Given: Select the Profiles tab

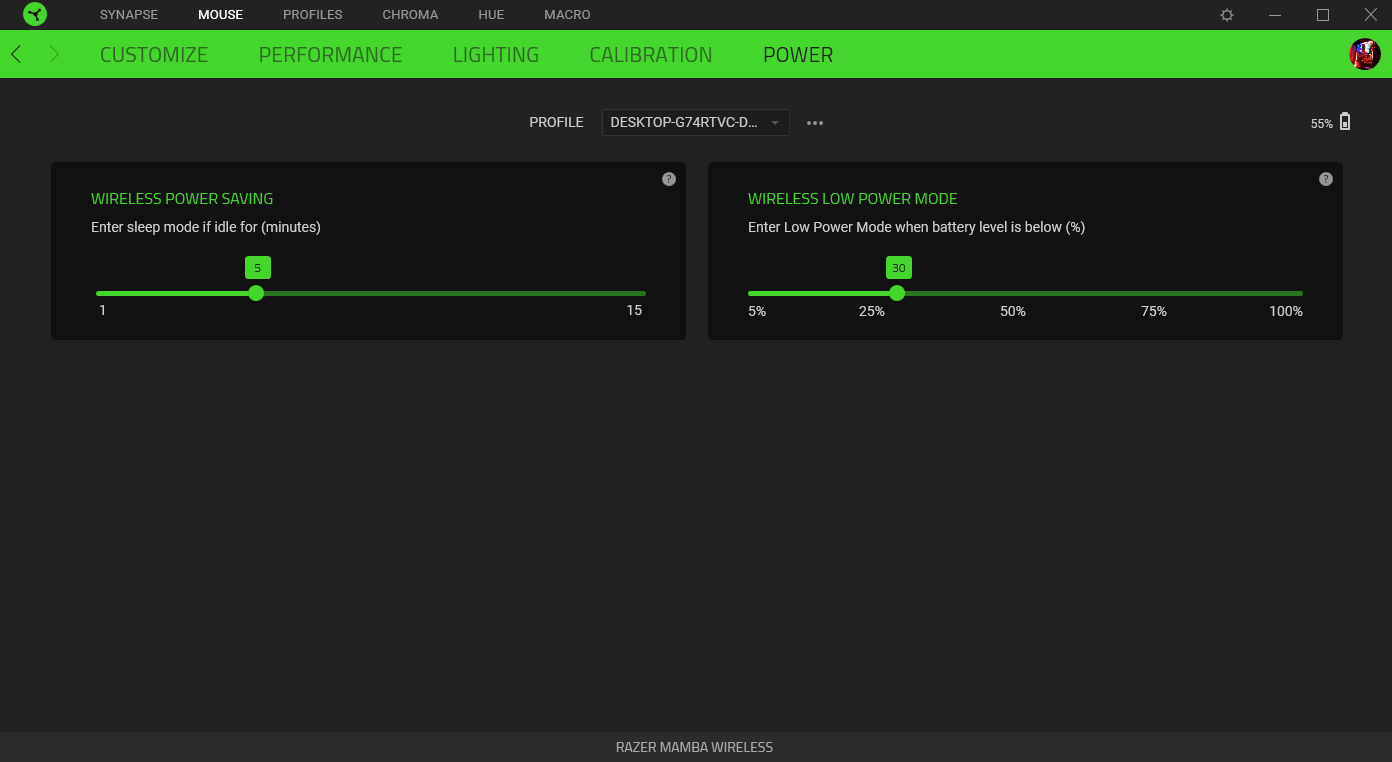Looking at the screenshot, I should pyautogui.click(x=312, y=15).
